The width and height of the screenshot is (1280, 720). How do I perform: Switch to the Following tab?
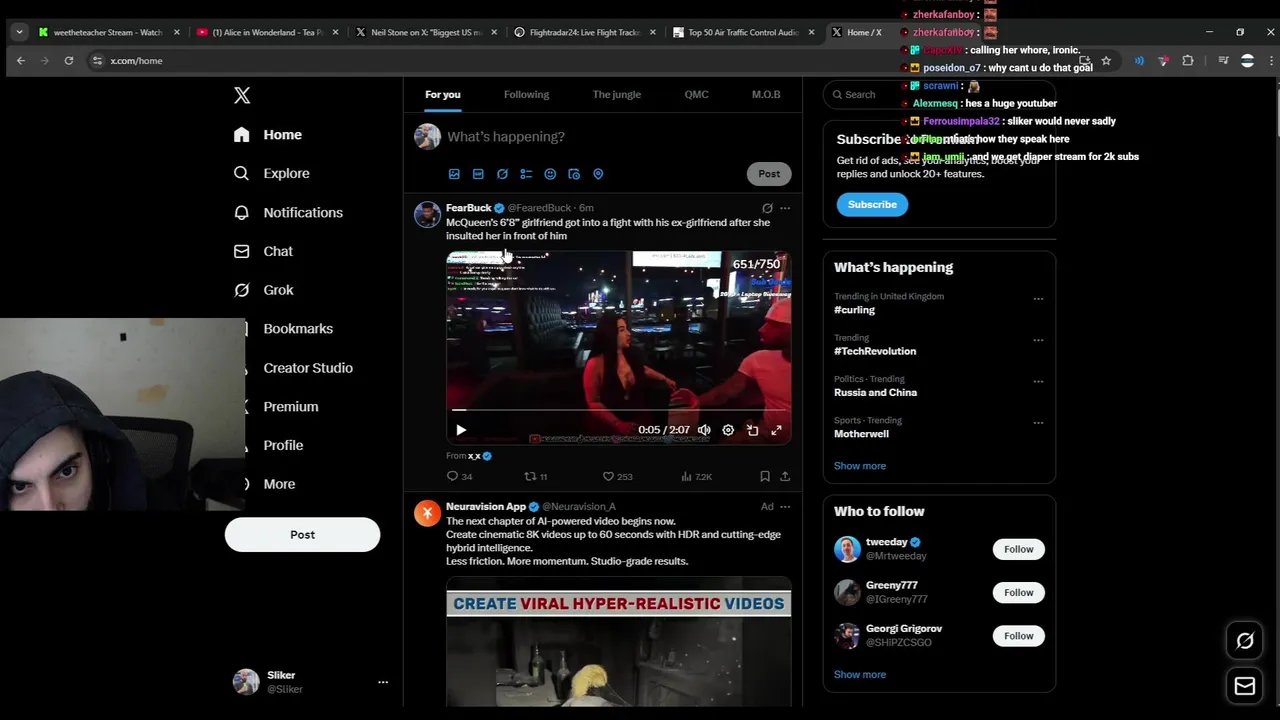526,94
